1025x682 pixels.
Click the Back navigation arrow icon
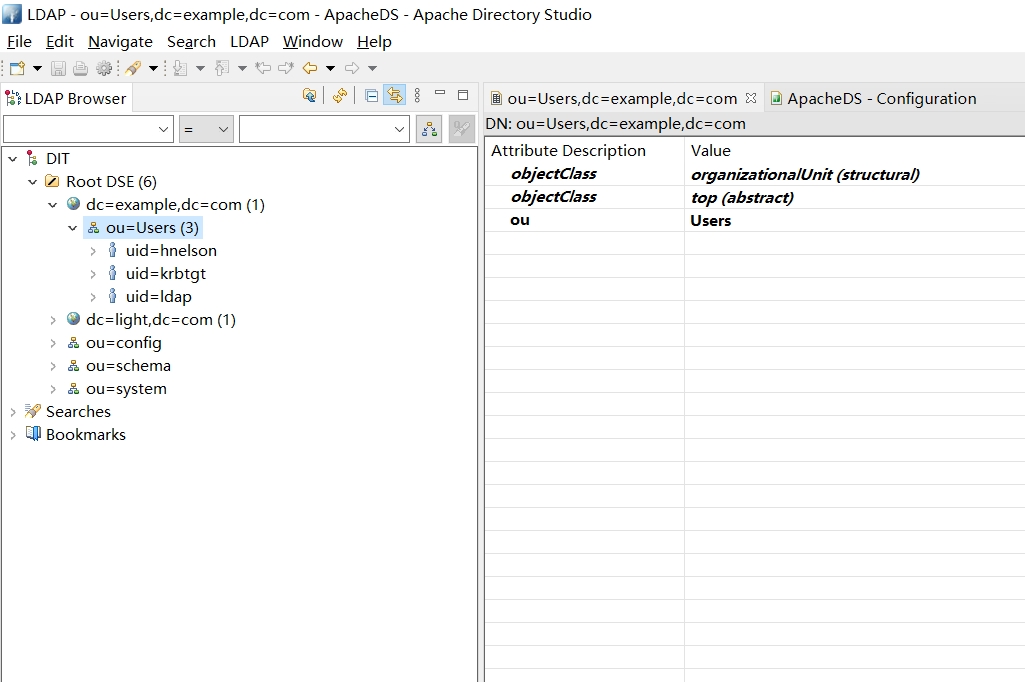310,68
